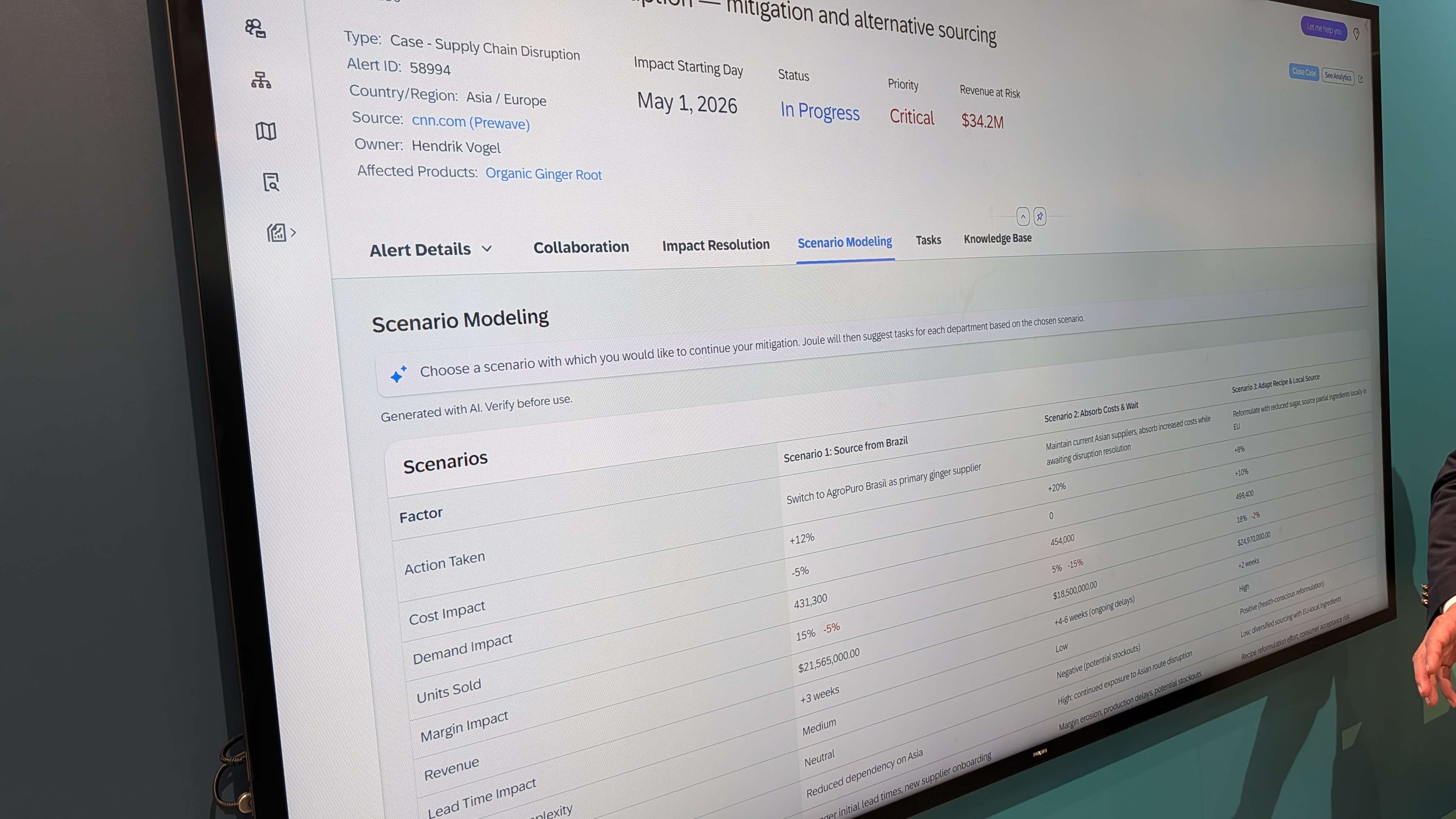
Task: Click the Let me help you button
Action: (x=1324, y=29)
